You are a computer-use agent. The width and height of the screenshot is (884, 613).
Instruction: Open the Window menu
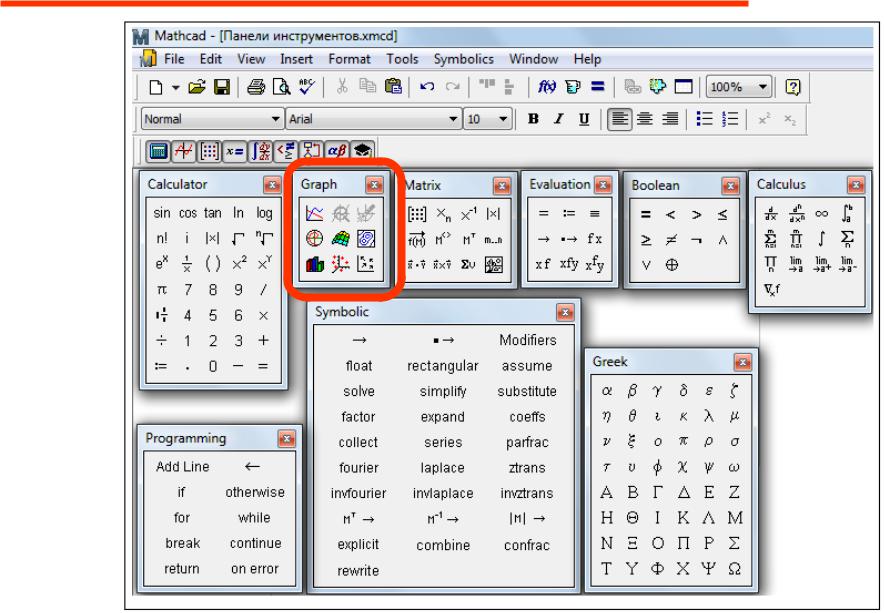(533, 59)
